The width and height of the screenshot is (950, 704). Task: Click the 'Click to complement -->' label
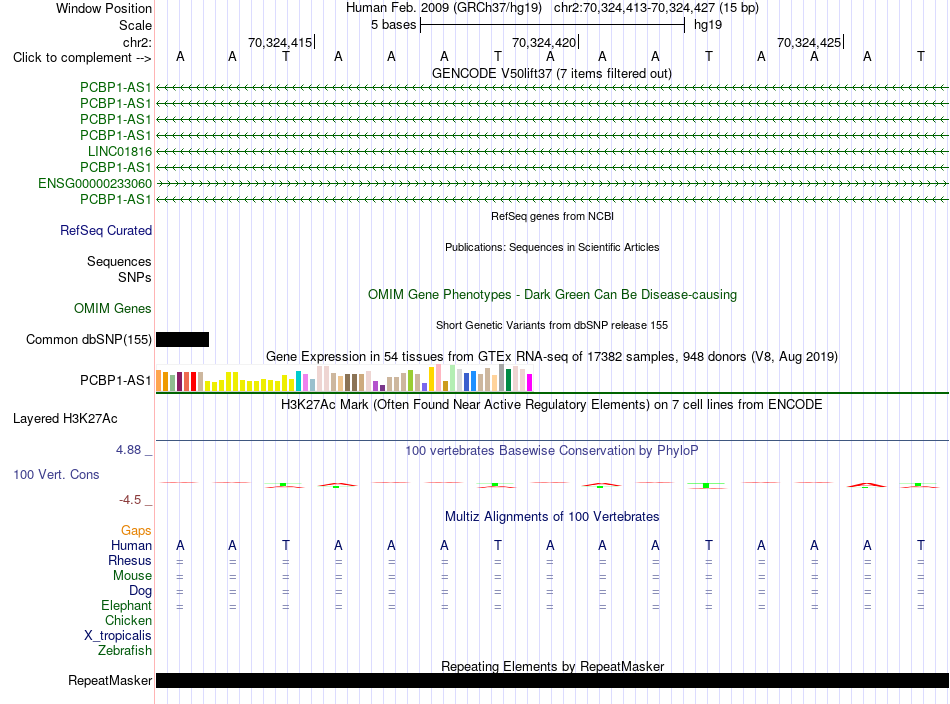click(x=82, y=58)
